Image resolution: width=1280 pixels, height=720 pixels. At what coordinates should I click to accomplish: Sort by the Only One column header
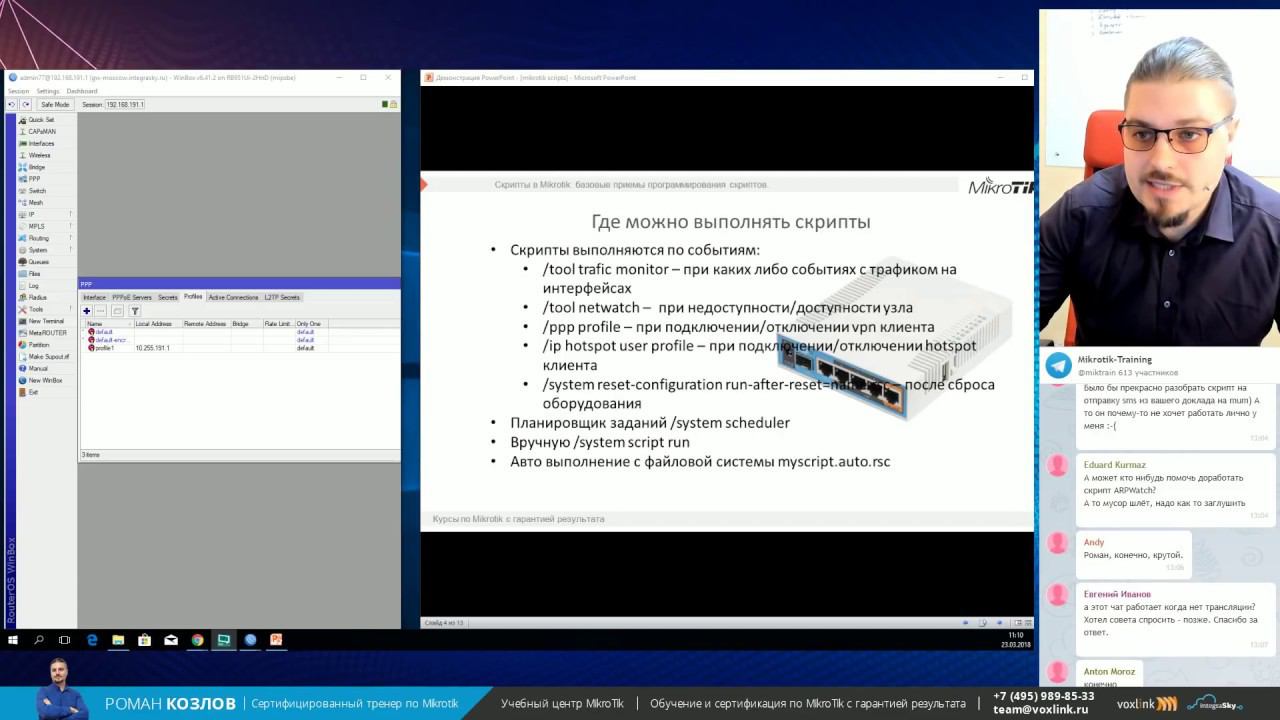[311, 324]
